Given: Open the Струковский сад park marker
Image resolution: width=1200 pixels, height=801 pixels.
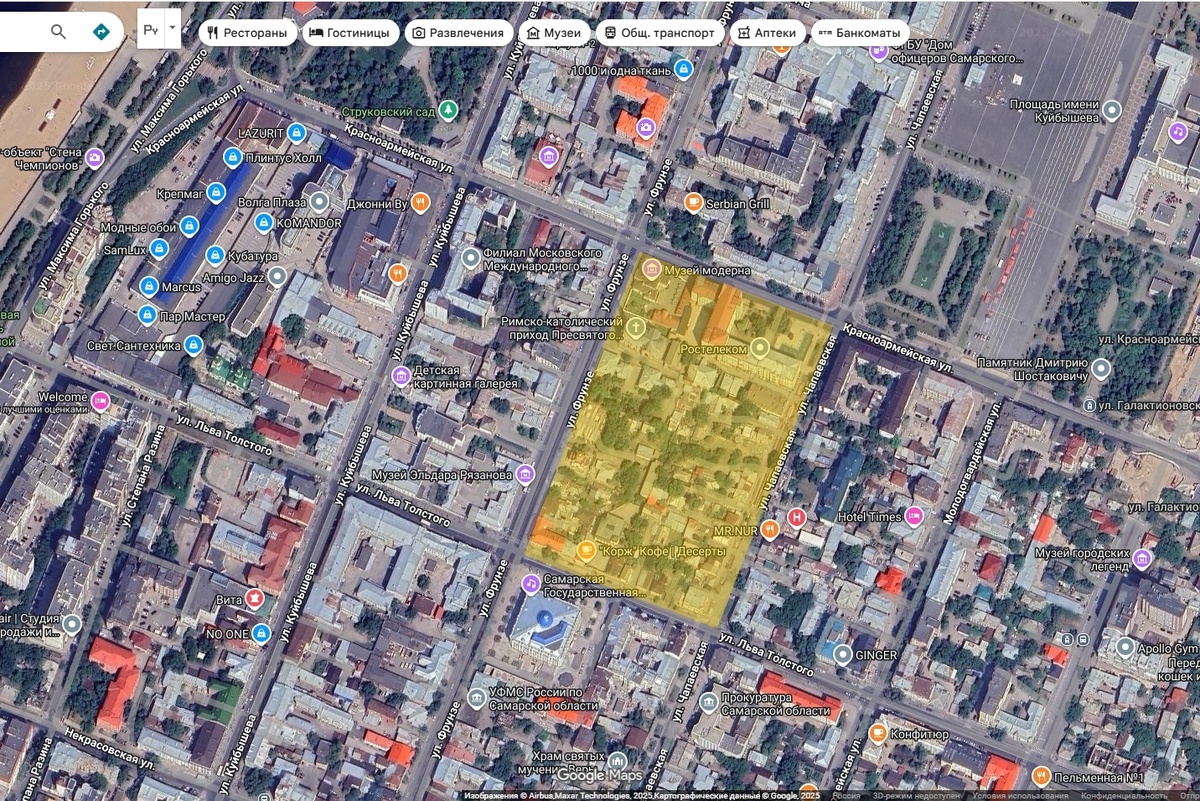Looking at the screenshot, I should tap(449, 111).
